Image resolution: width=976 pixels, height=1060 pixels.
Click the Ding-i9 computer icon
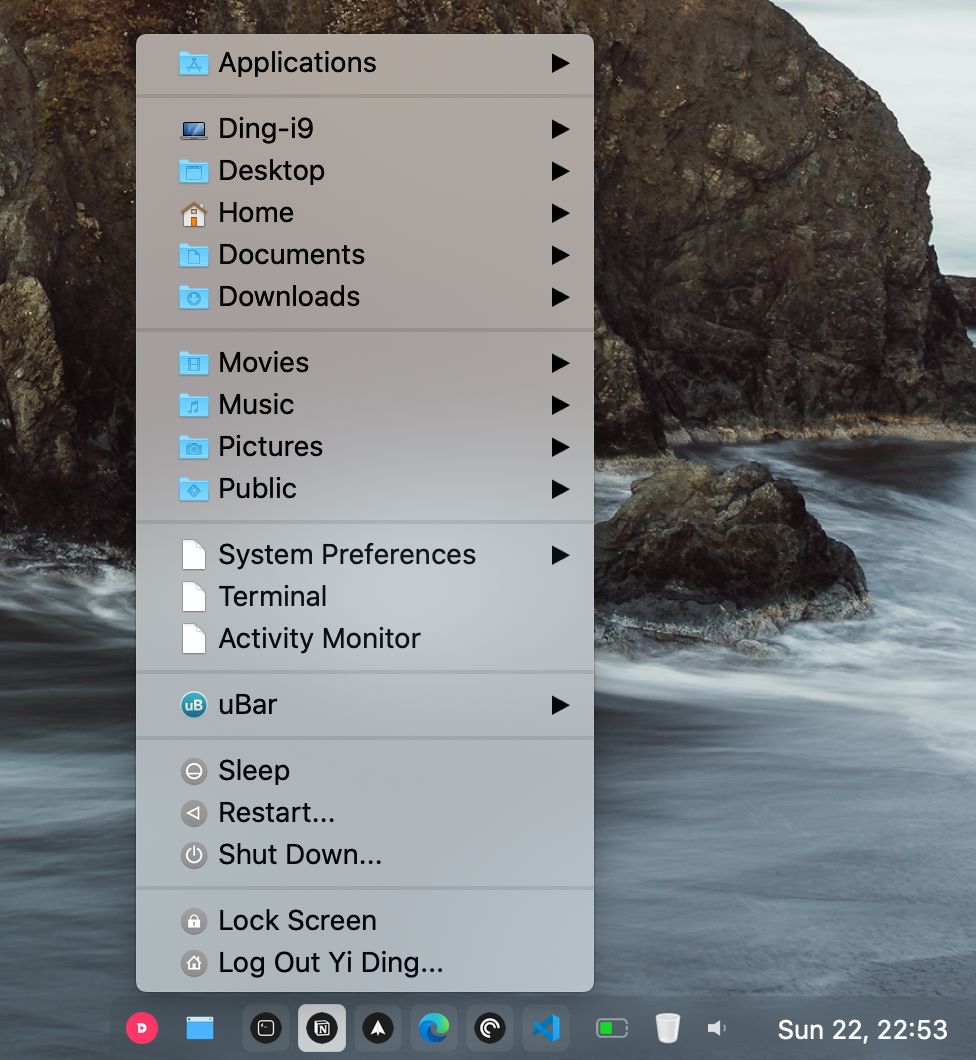click(194, 130)
